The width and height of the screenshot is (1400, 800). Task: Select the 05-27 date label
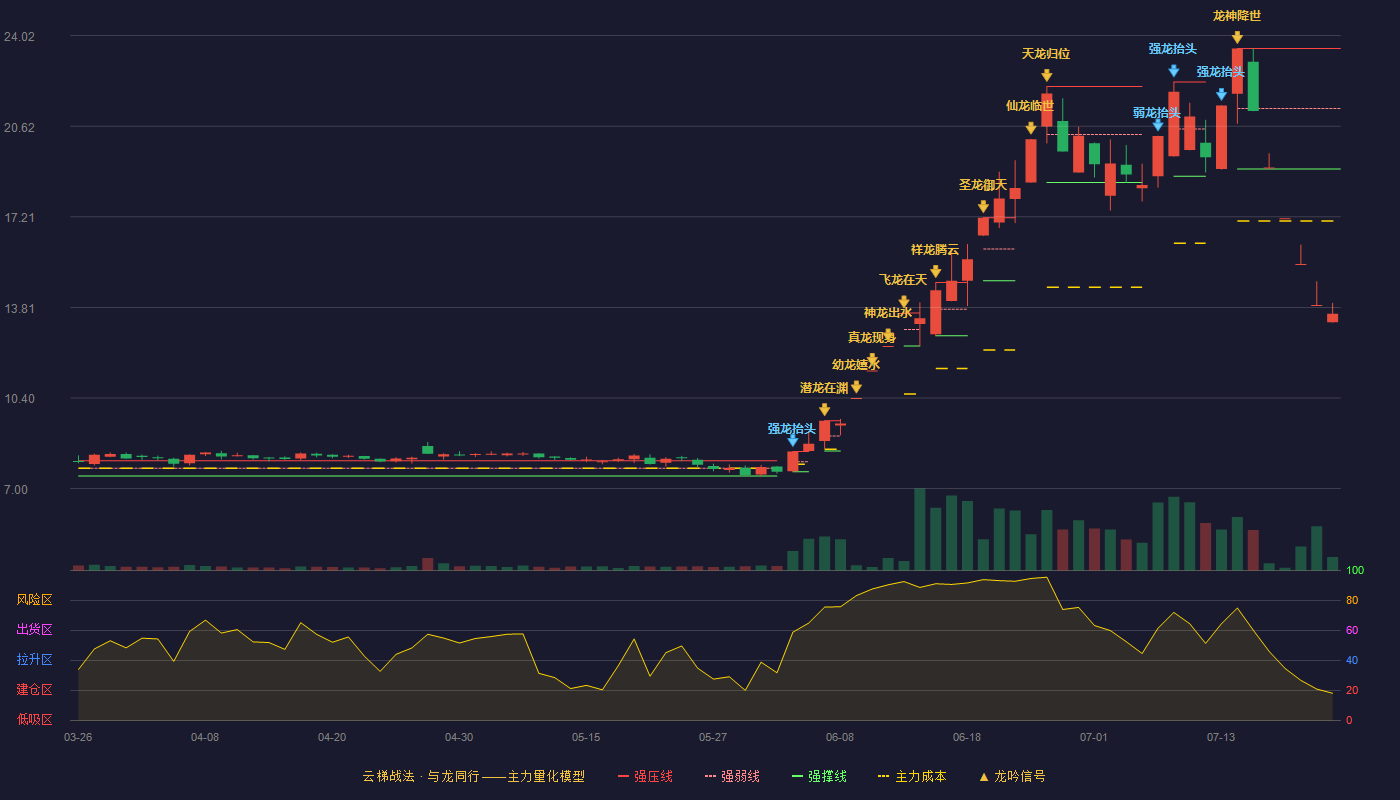[713, 737]
